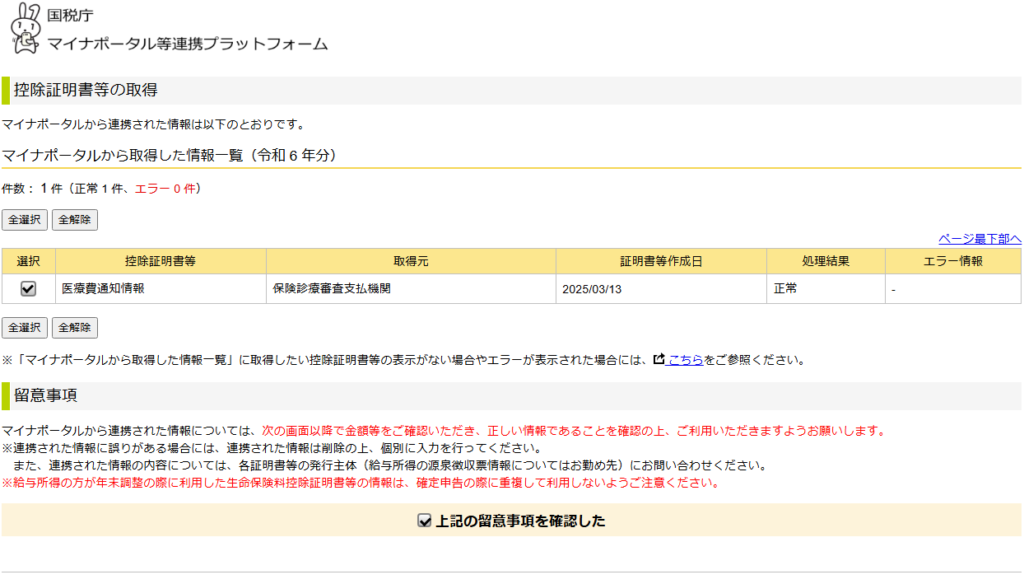Check the 上記の留意事項を確認した checkbox
Screen dimensions: 1024x584
pyautogui.click(x=424, y=521)
